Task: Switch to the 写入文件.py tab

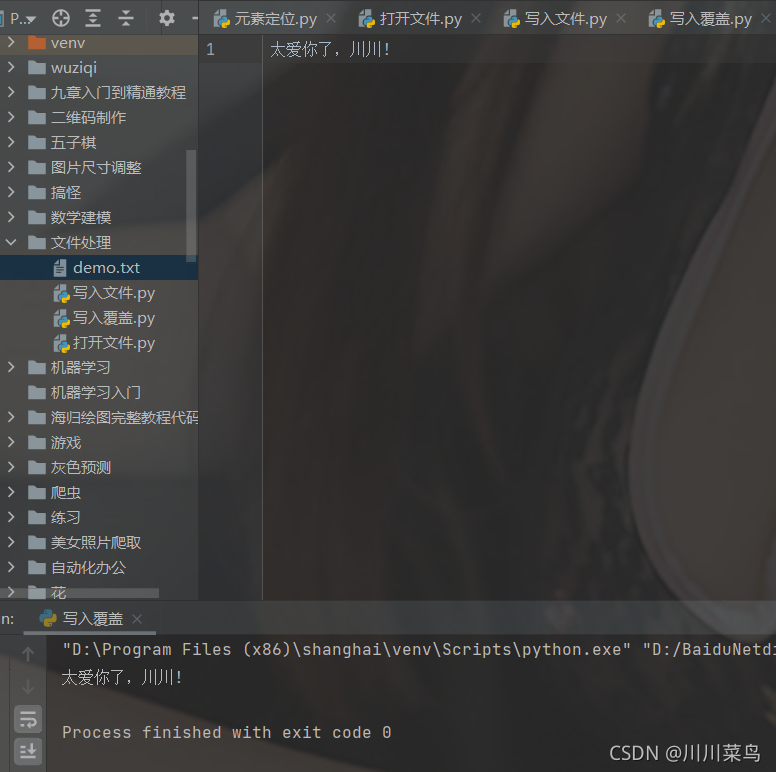Action: [555, 19]
